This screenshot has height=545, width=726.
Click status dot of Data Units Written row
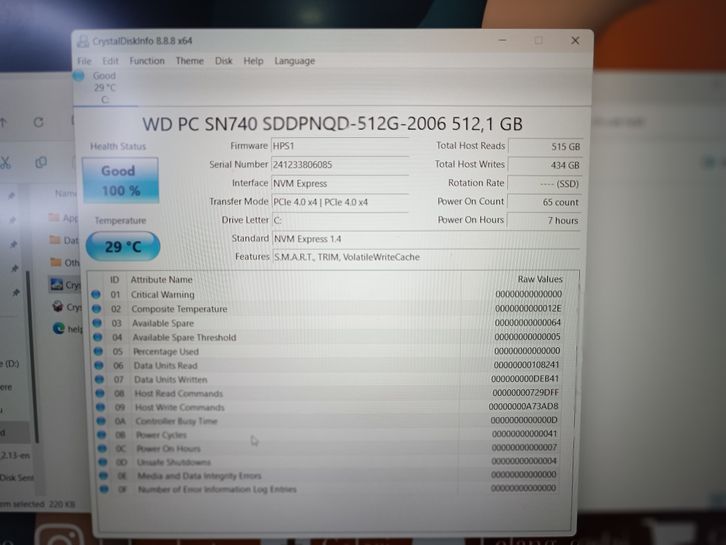click(99, 379)
